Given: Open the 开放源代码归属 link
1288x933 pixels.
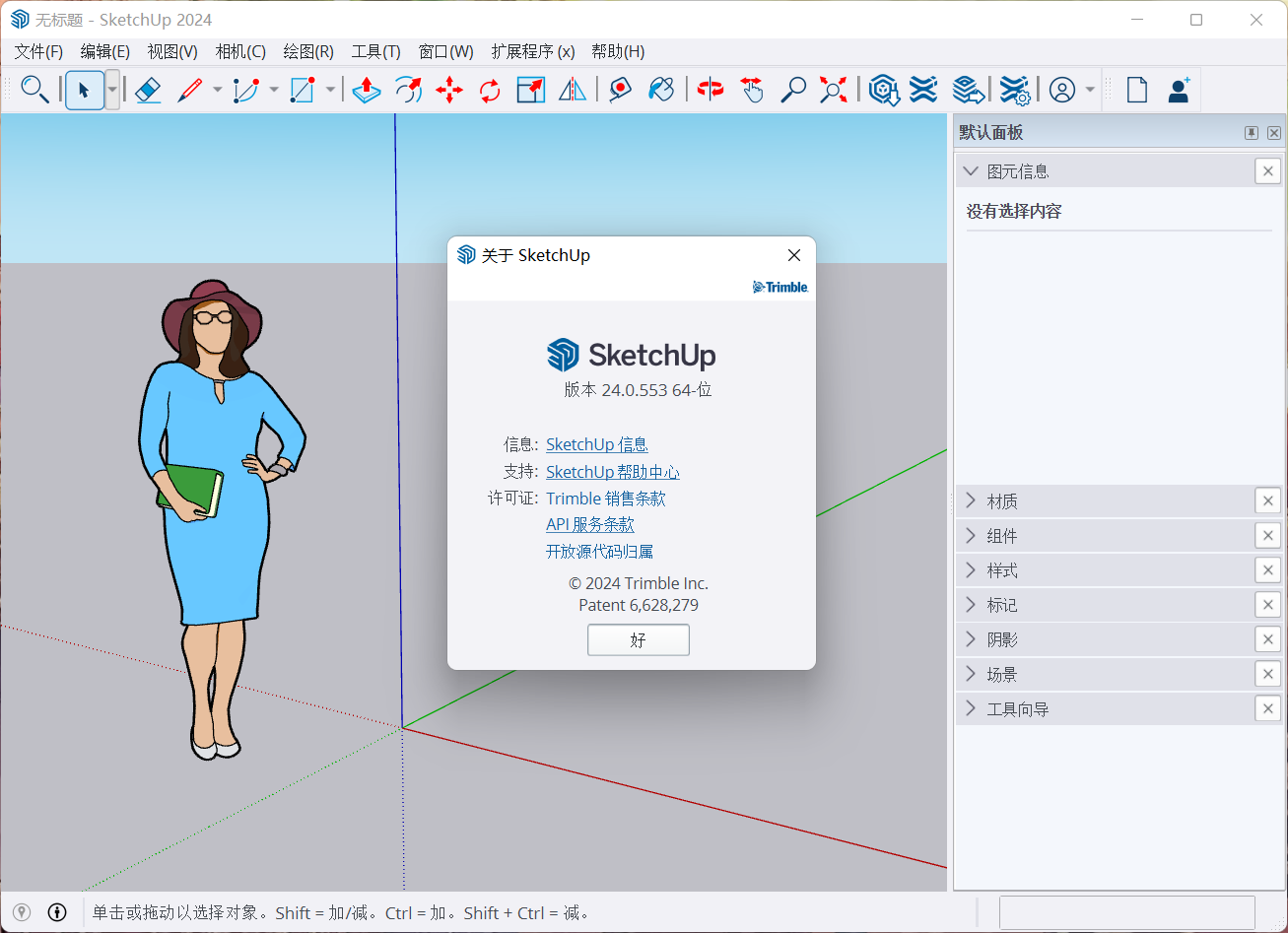Looking at the screenshot, I should coord(600,552).
